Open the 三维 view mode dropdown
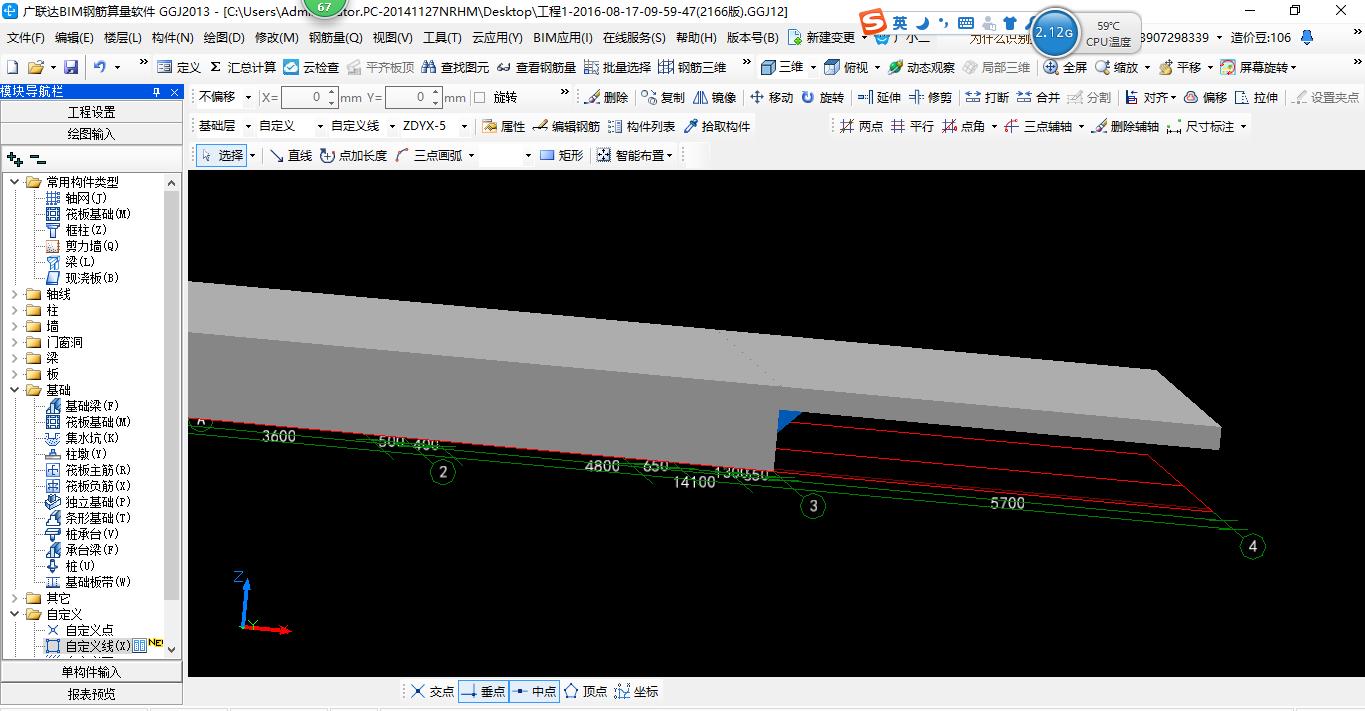The image size is (1365, 711). 813,67
